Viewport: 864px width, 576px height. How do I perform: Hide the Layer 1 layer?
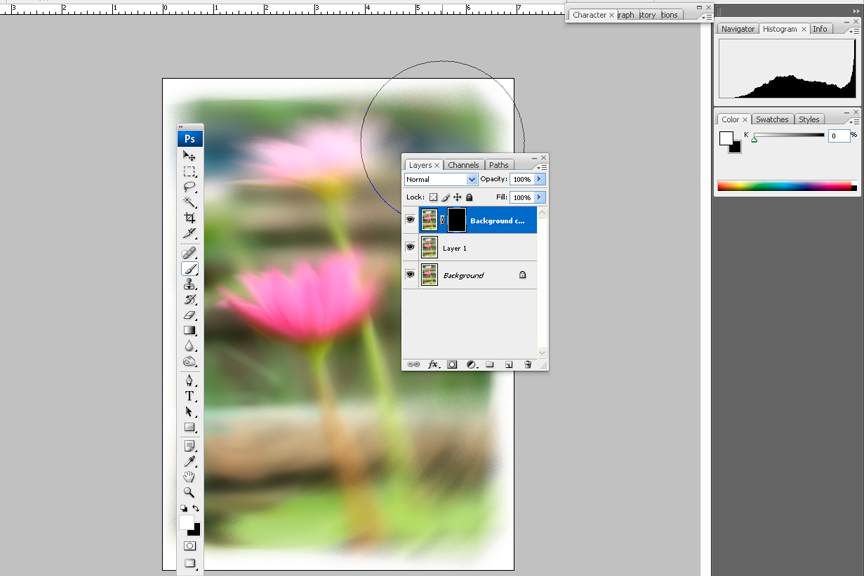point(410,247)
